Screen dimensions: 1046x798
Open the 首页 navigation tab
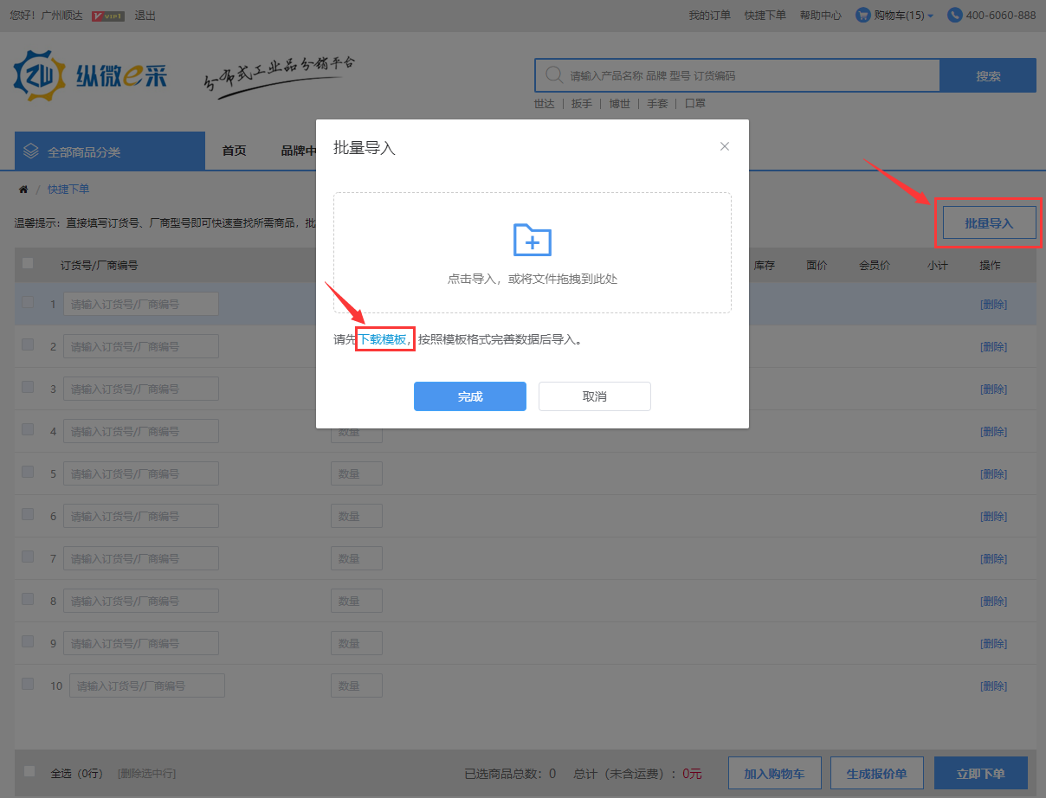coord(234,151)
